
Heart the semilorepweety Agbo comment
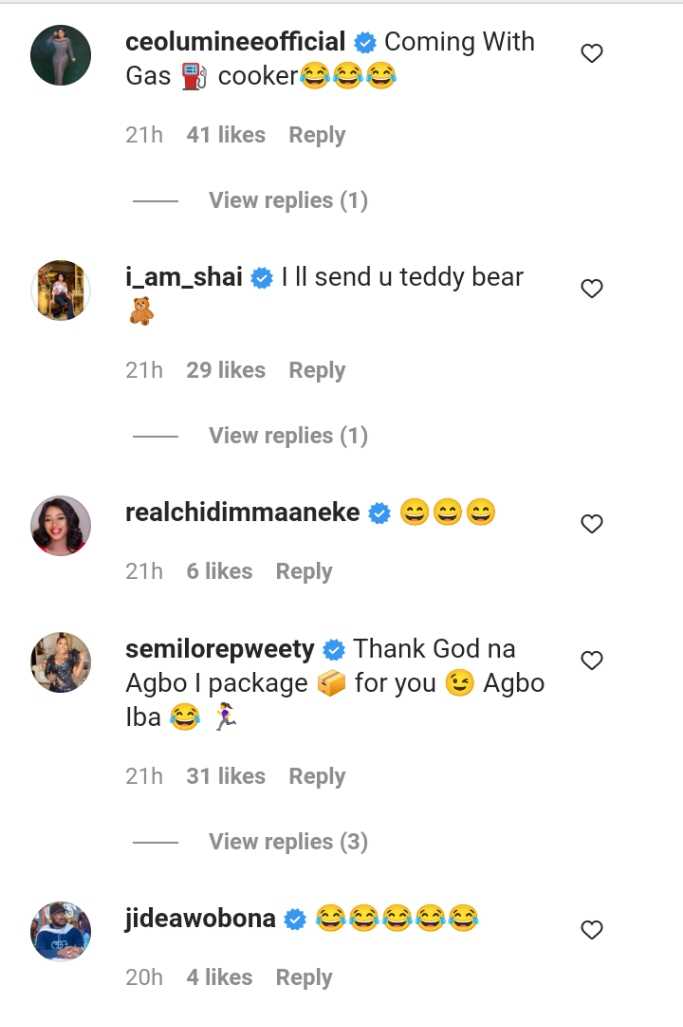point(592,660)
